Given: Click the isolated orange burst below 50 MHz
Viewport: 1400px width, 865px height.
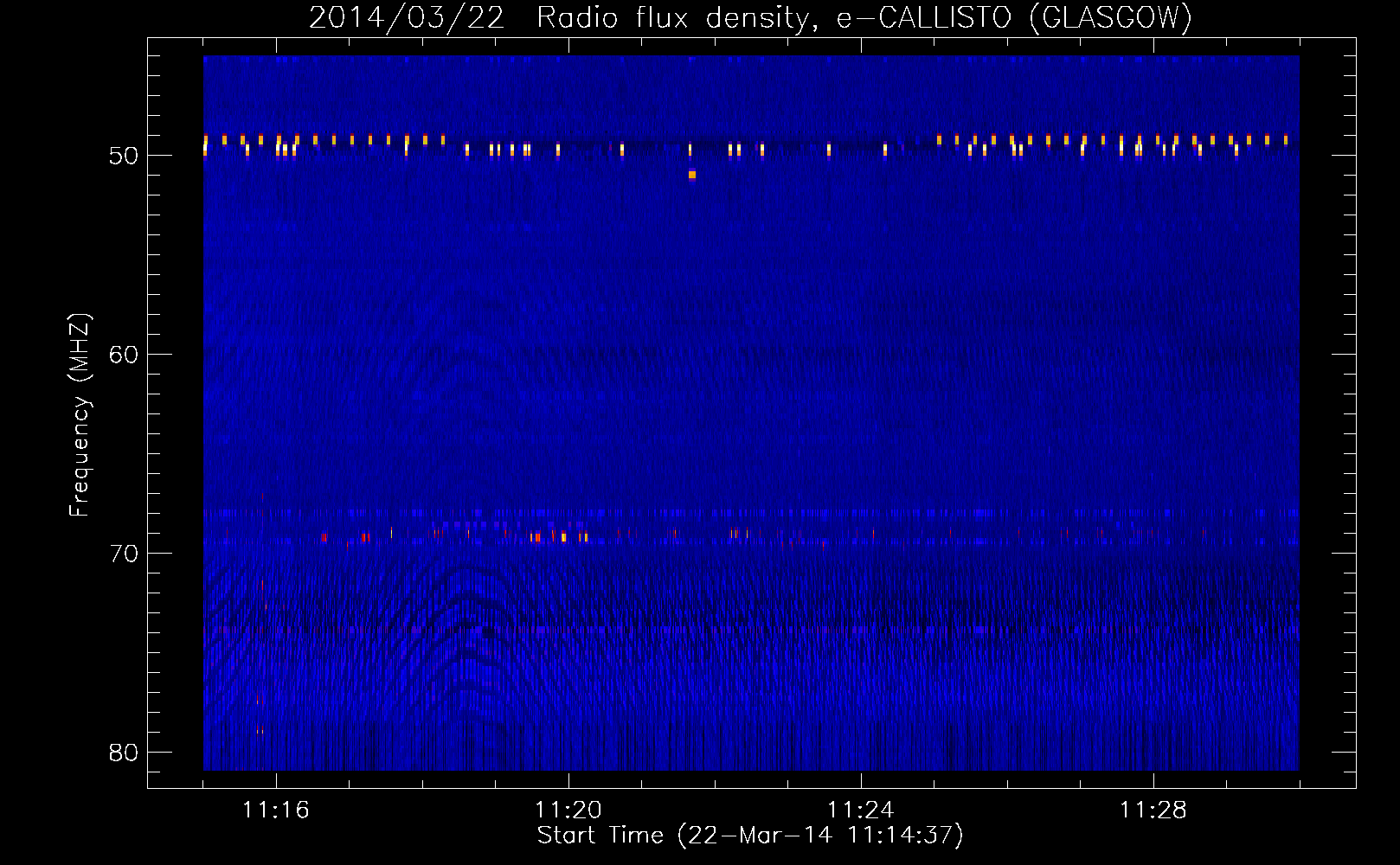Looking at the screenshot, I should pyautogui.click(x=691, y=175).
